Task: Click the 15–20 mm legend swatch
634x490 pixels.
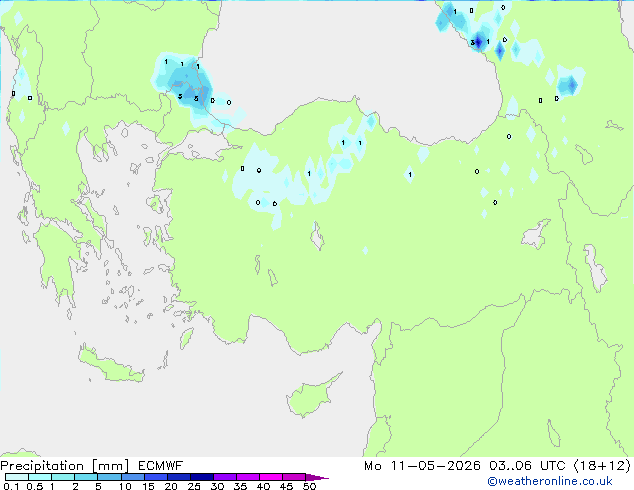Action: click(x=156, y=477)
